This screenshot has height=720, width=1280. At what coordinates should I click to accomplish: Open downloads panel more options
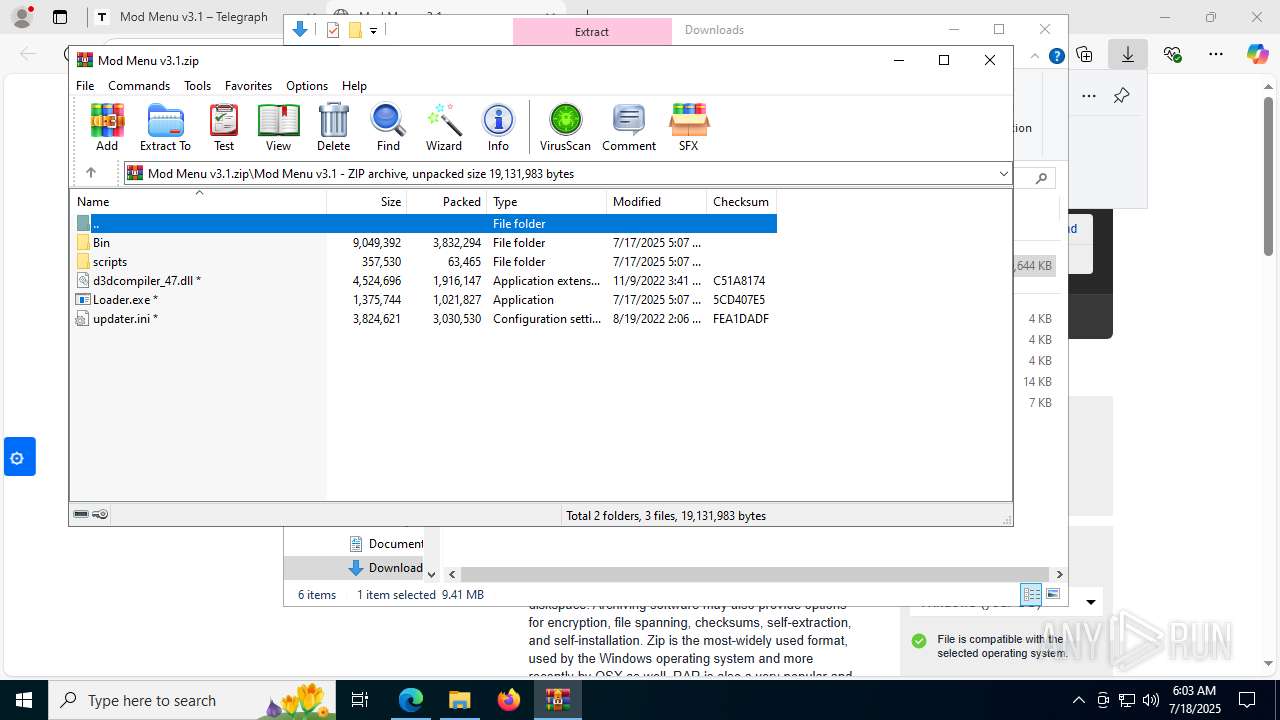[1089, 96]
